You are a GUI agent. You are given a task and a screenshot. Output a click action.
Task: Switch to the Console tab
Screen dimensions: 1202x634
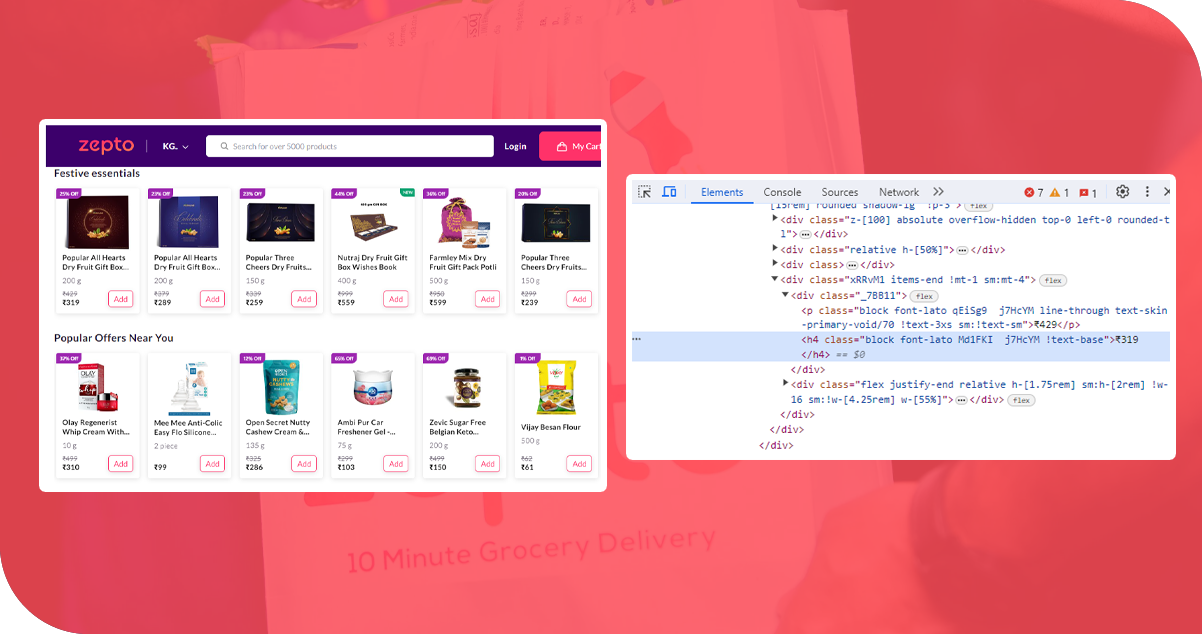coord(782,192)
